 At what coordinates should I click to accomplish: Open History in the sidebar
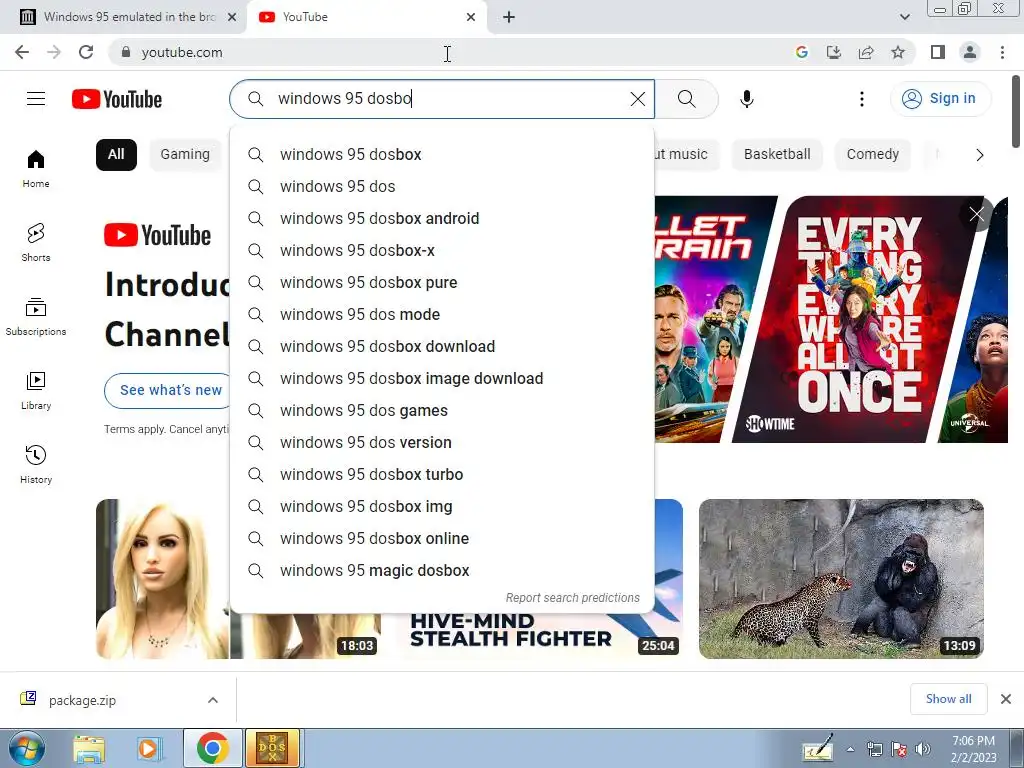[36, 464]
